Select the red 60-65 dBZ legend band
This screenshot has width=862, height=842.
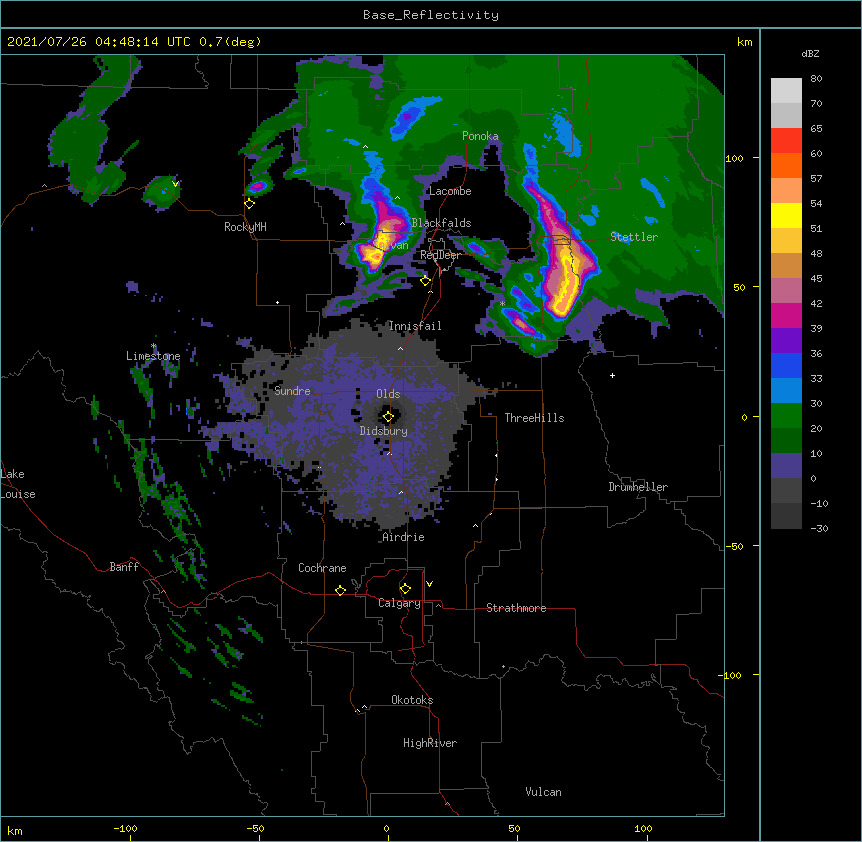pos(786,141)
